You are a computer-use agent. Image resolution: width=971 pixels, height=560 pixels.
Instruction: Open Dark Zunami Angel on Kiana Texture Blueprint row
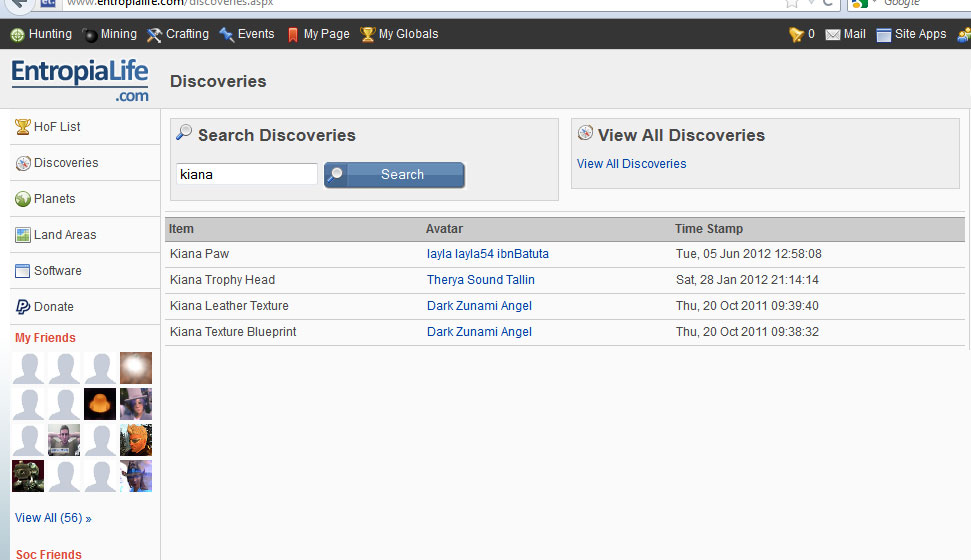[x=479, y=331]
